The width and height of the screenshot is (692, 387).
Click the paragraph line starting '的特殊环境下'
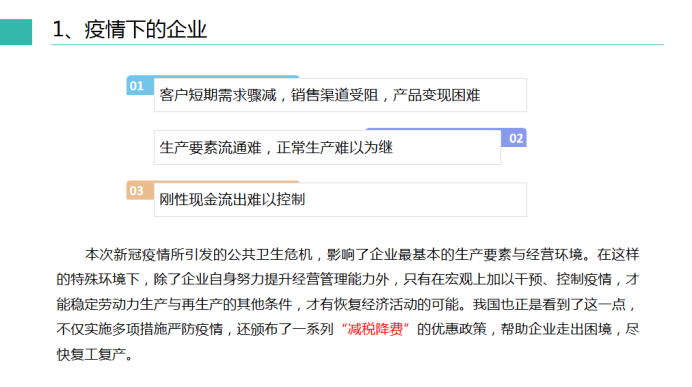pyautogui.click(x=348, y=279)
